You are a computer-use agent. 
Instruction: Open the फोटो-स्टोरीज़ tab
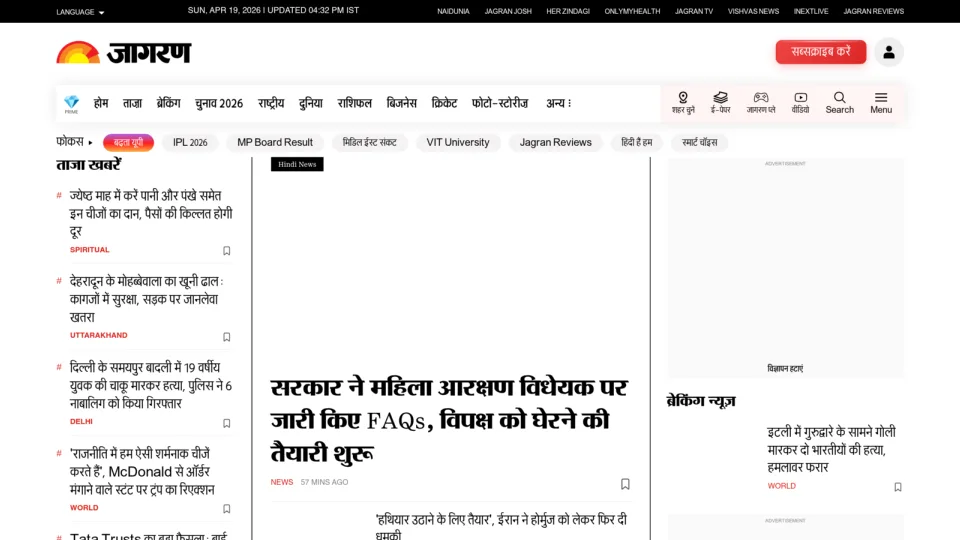tap(500, 103)
